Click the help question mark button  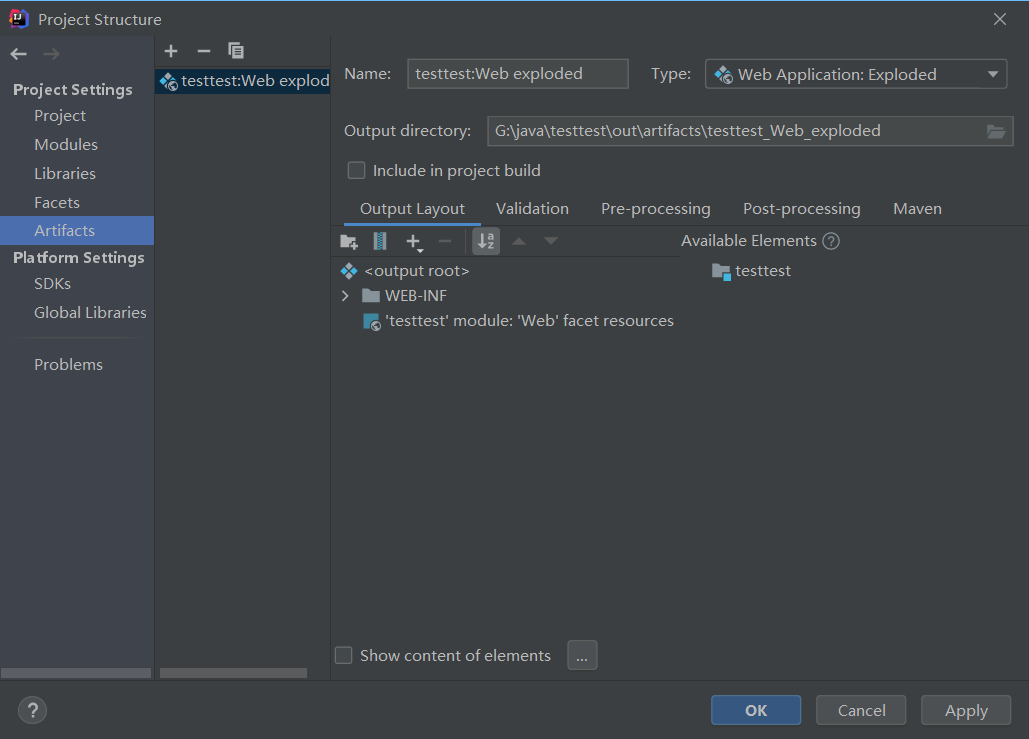coord(33,710)
